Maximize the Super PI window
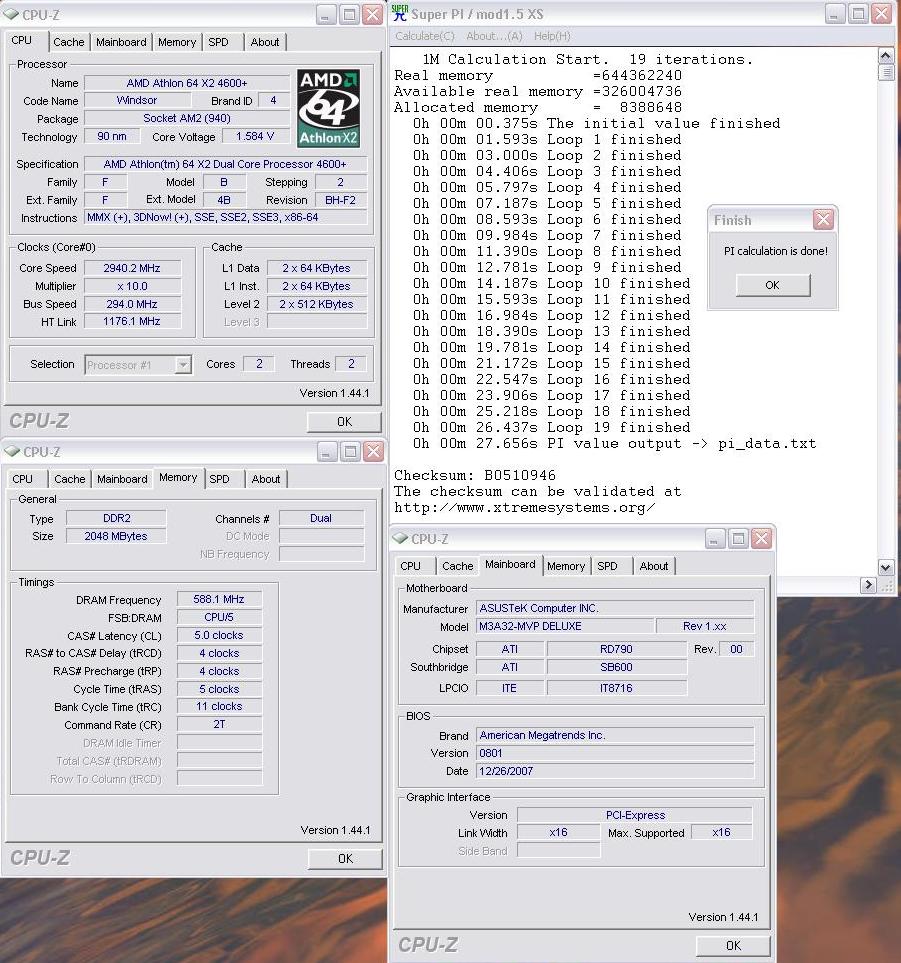This screenshot has height=963, width=901. pos(858,14)
